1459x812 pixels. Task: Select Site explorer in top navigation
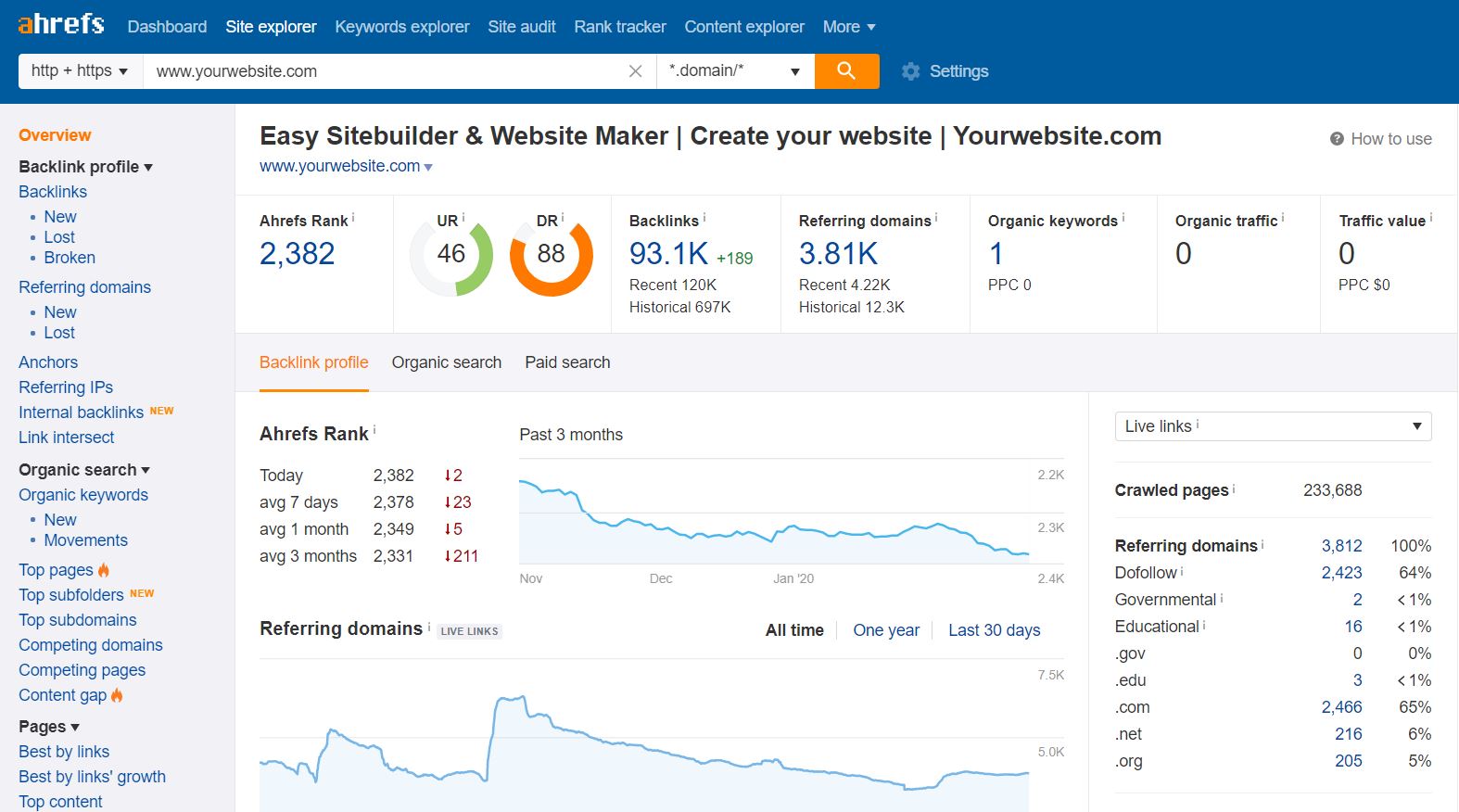271,27
